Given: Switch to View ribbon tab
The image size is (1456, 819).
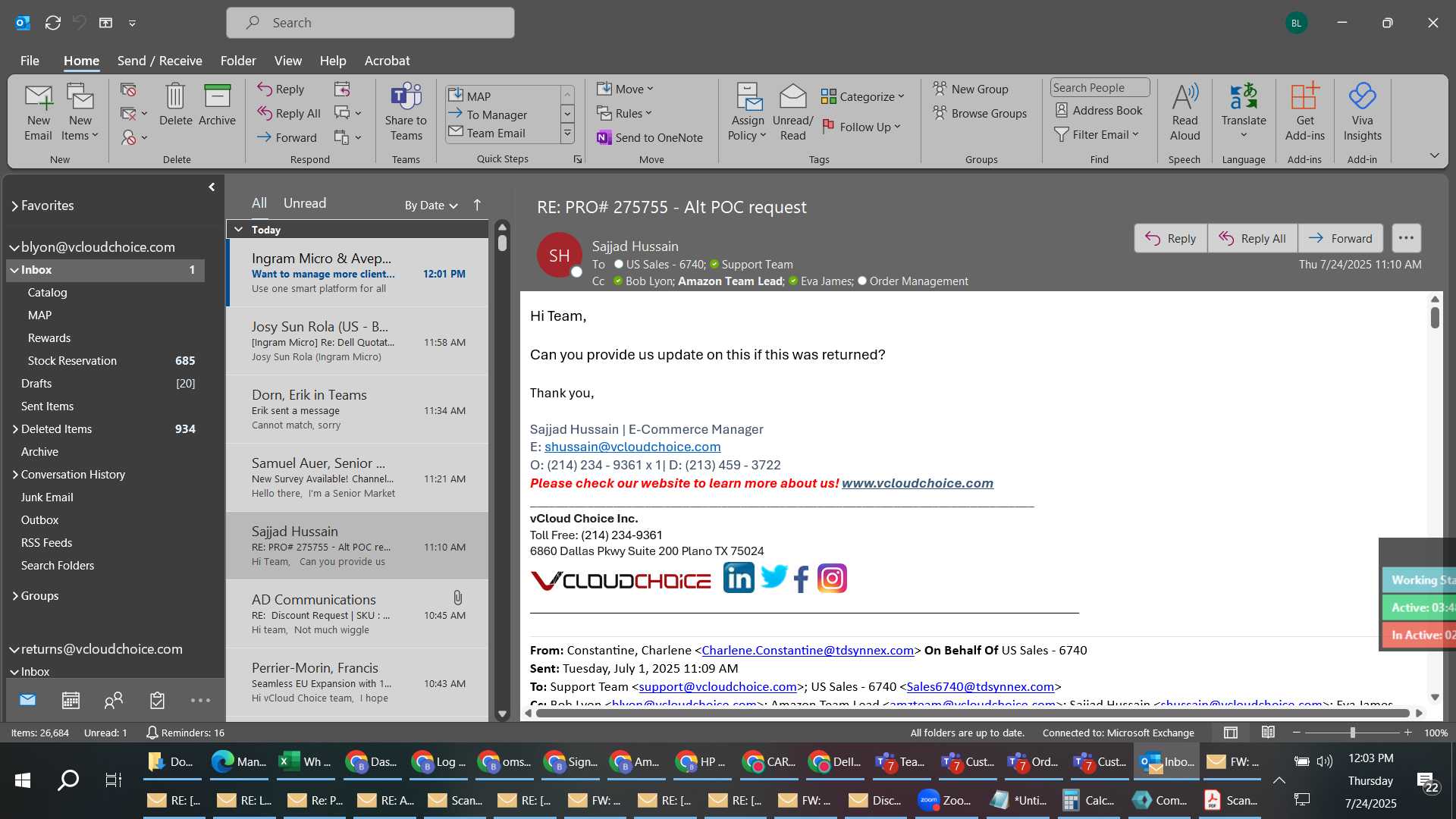Looking at the screenshot, I should click(287, 61).
